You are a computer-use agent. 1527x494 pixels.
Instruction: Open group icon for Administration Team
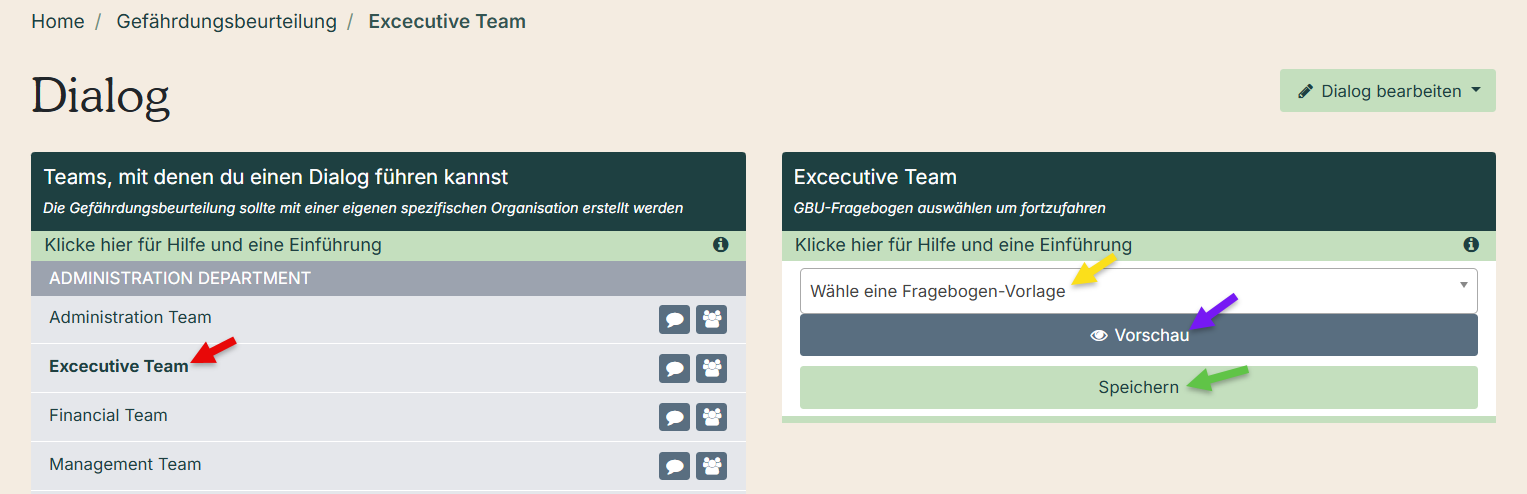711,320
